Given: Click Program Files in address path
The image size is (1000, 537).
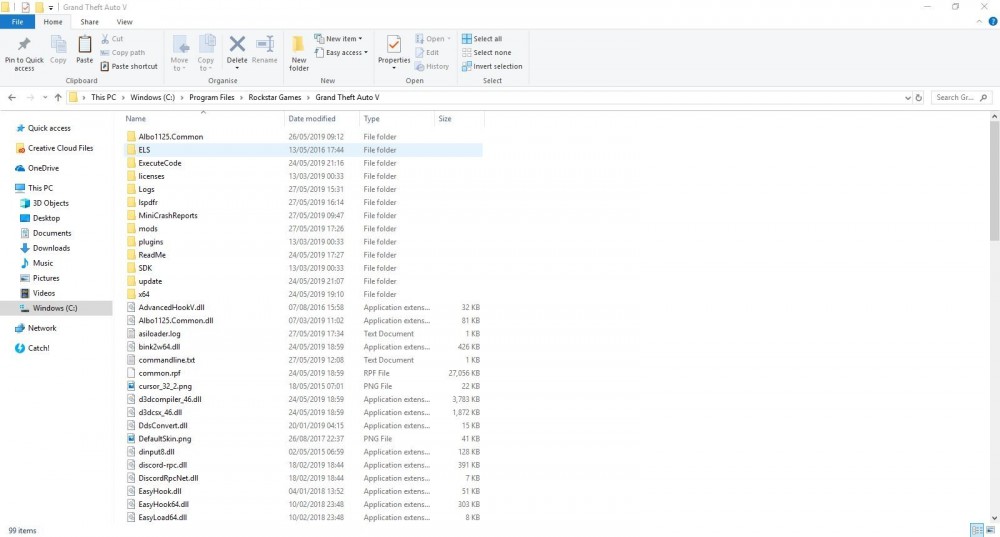Looking at the screenshot, I should point(212,98).
